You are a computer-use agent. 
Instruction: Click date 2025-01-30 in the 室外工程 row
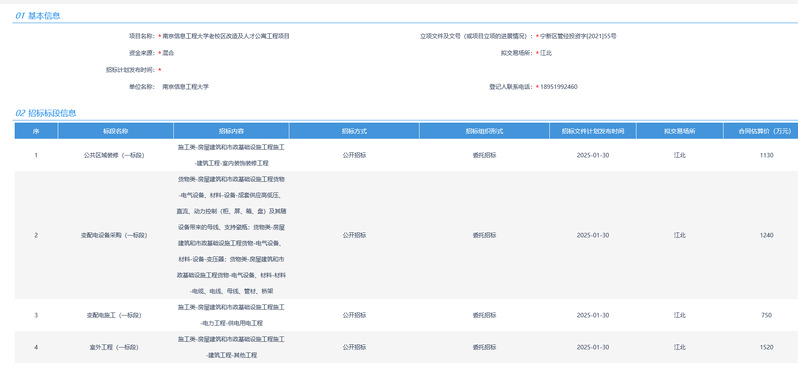pyautogui.click(x=592, y=347)
